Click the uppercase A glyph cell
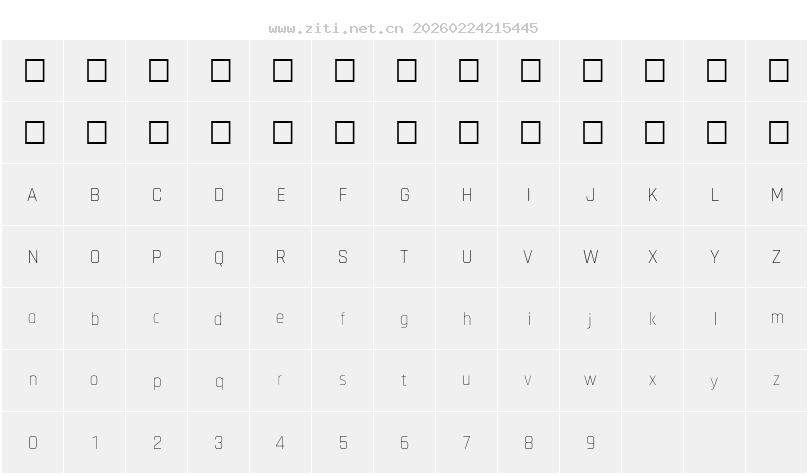 click(32, 195)
